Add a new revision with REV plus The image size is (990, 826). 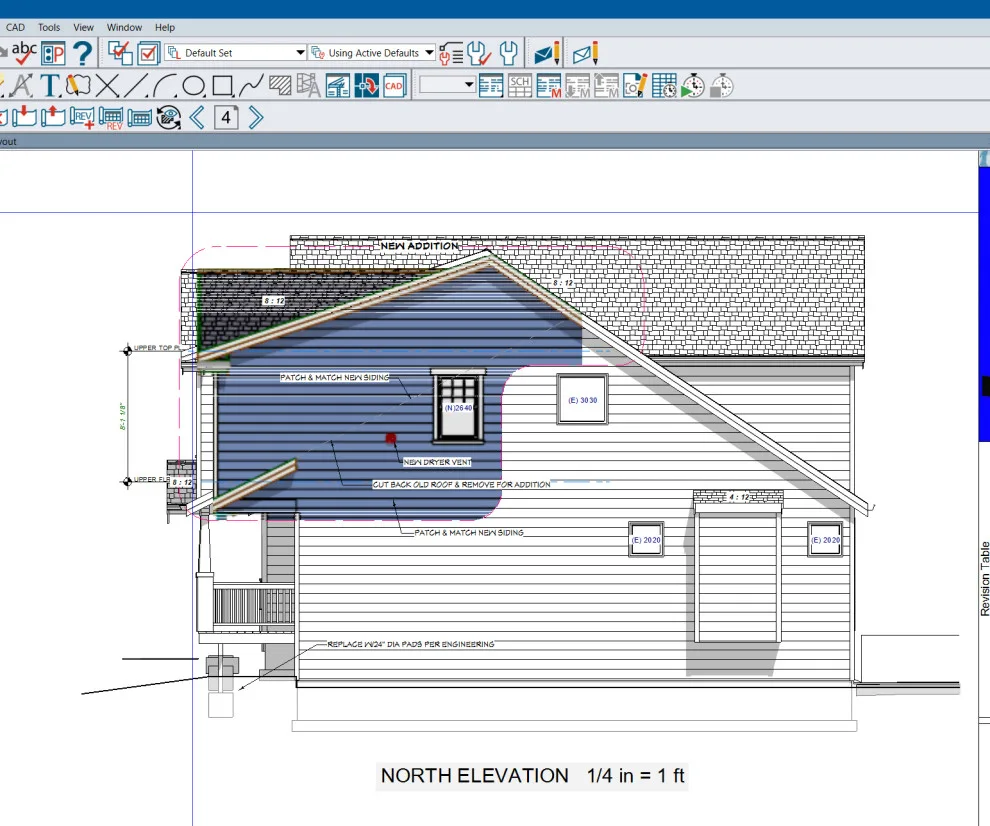pos(82,118)
